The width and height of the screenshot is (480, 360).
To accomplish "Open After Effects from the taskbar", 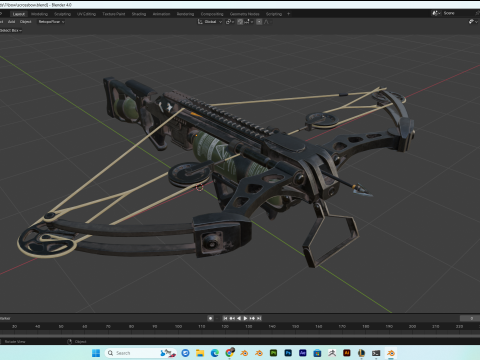I will coord(303,353).
